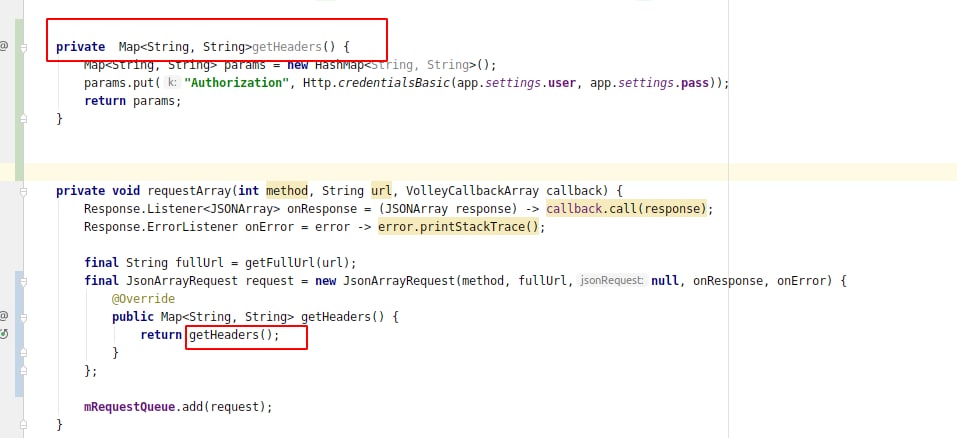The height and width of the screenshot is (438, 957).
Task: Click the @ gutter icon beside private getHeaders
Action: 4,46
